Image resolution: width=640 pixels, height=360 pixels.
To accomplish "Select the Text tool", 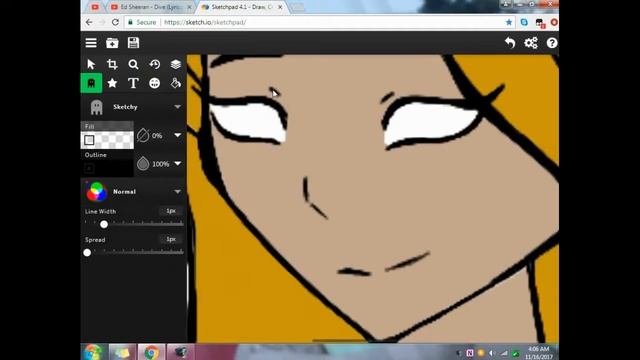I will 133,83.
